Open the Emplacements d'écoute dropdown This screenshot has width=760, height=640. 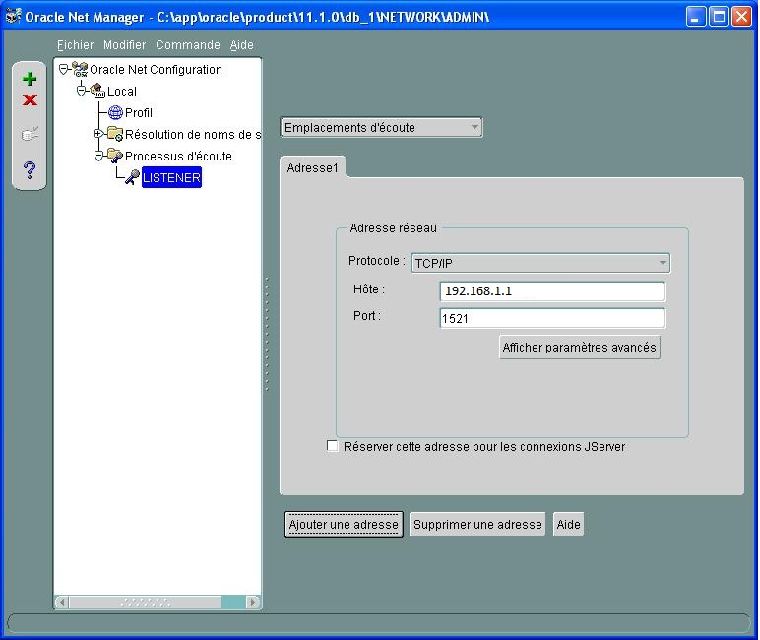coord(381,128)
